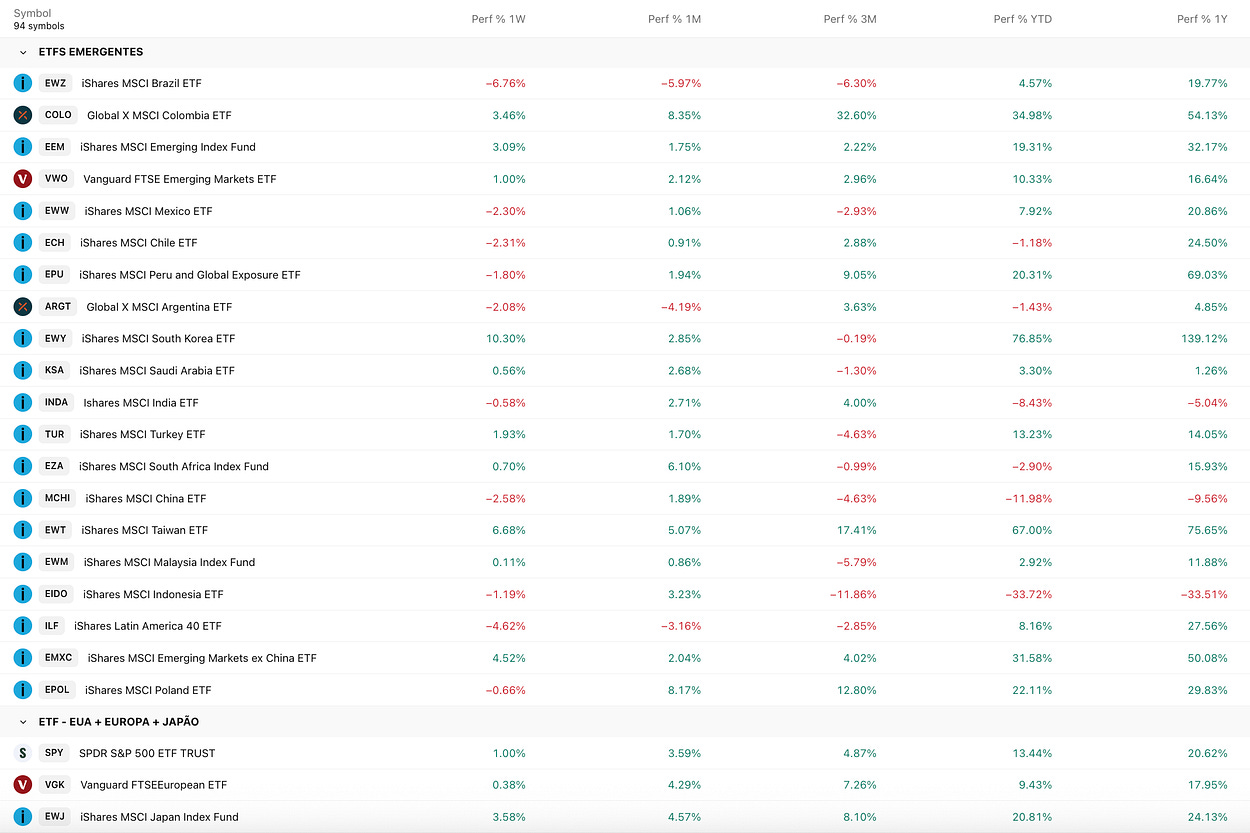
Task: Click the COLO Global X logo icon
Action: (x=23, y=115)
